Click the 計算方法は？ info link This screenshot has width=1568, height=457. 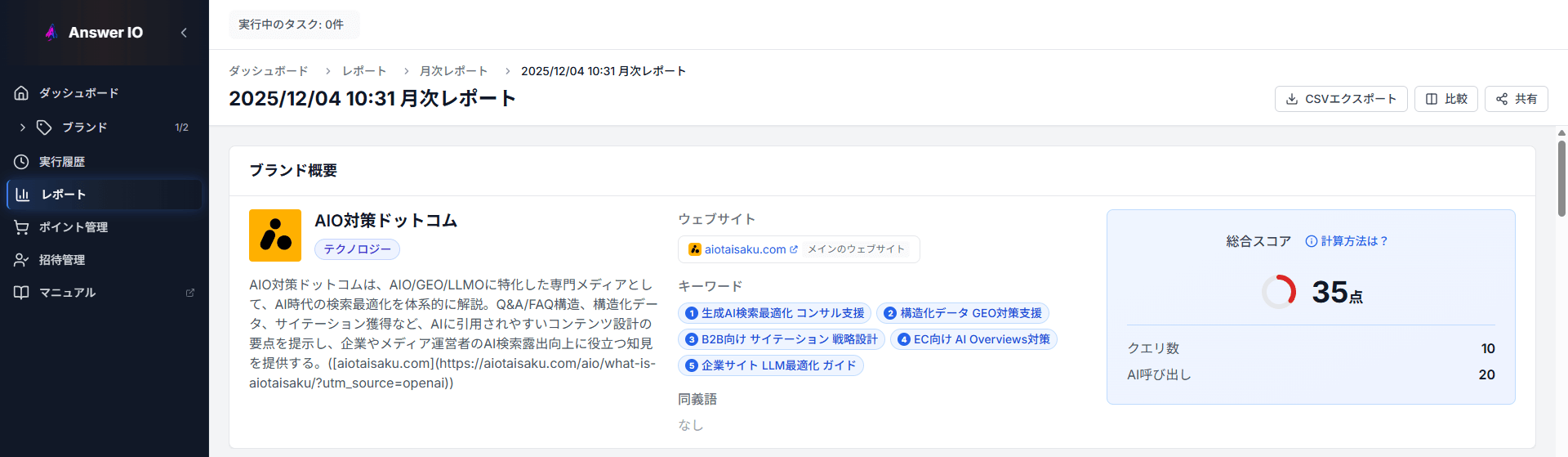[x=1347, y=241]
